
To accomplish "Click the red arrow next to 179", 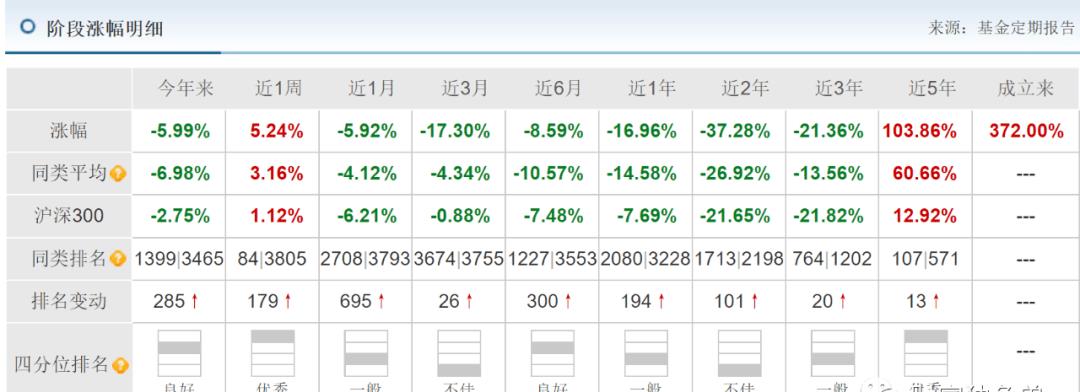I will (287, 301).
